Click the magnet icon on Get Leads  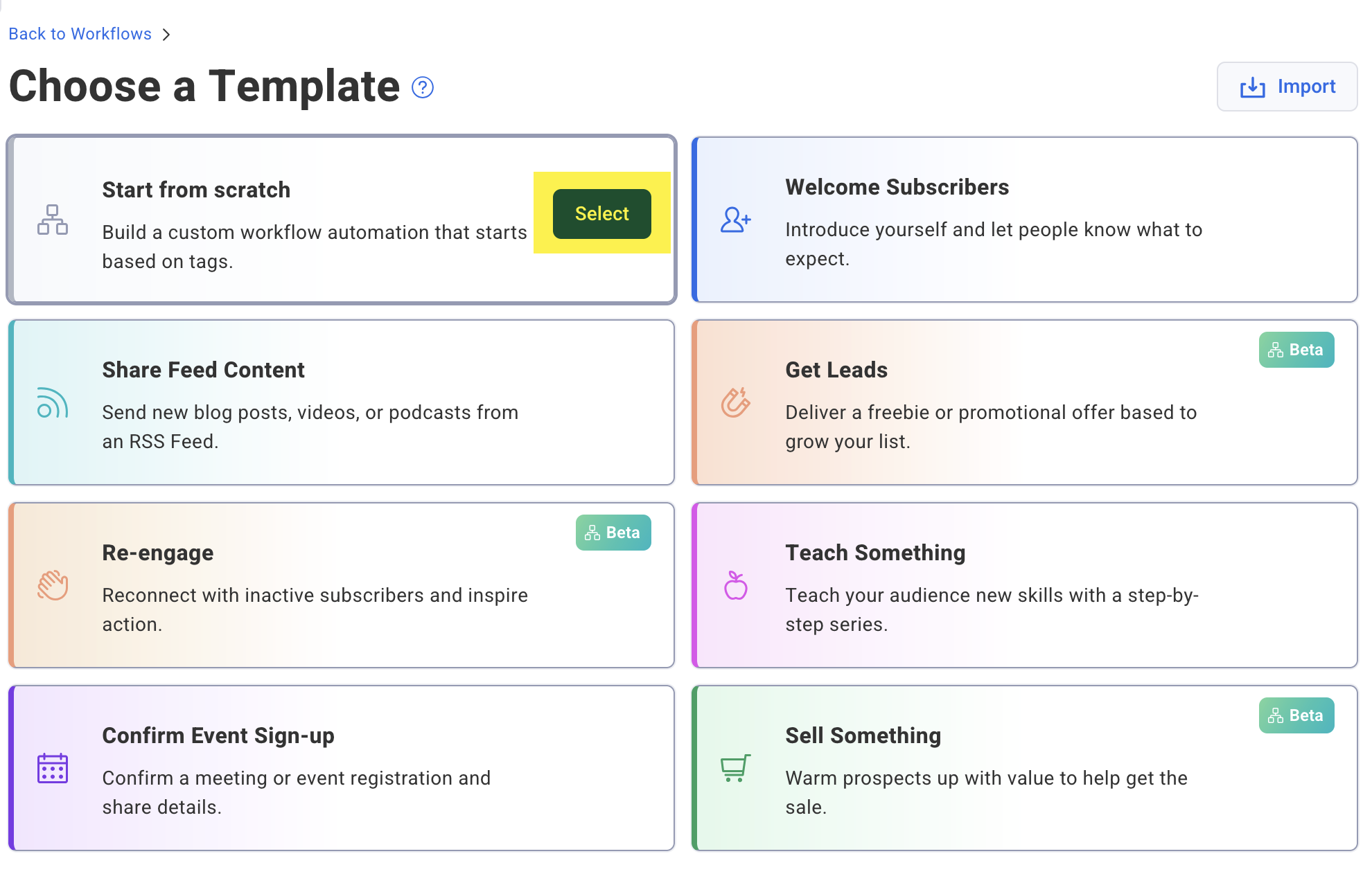(x=735, y=402)
